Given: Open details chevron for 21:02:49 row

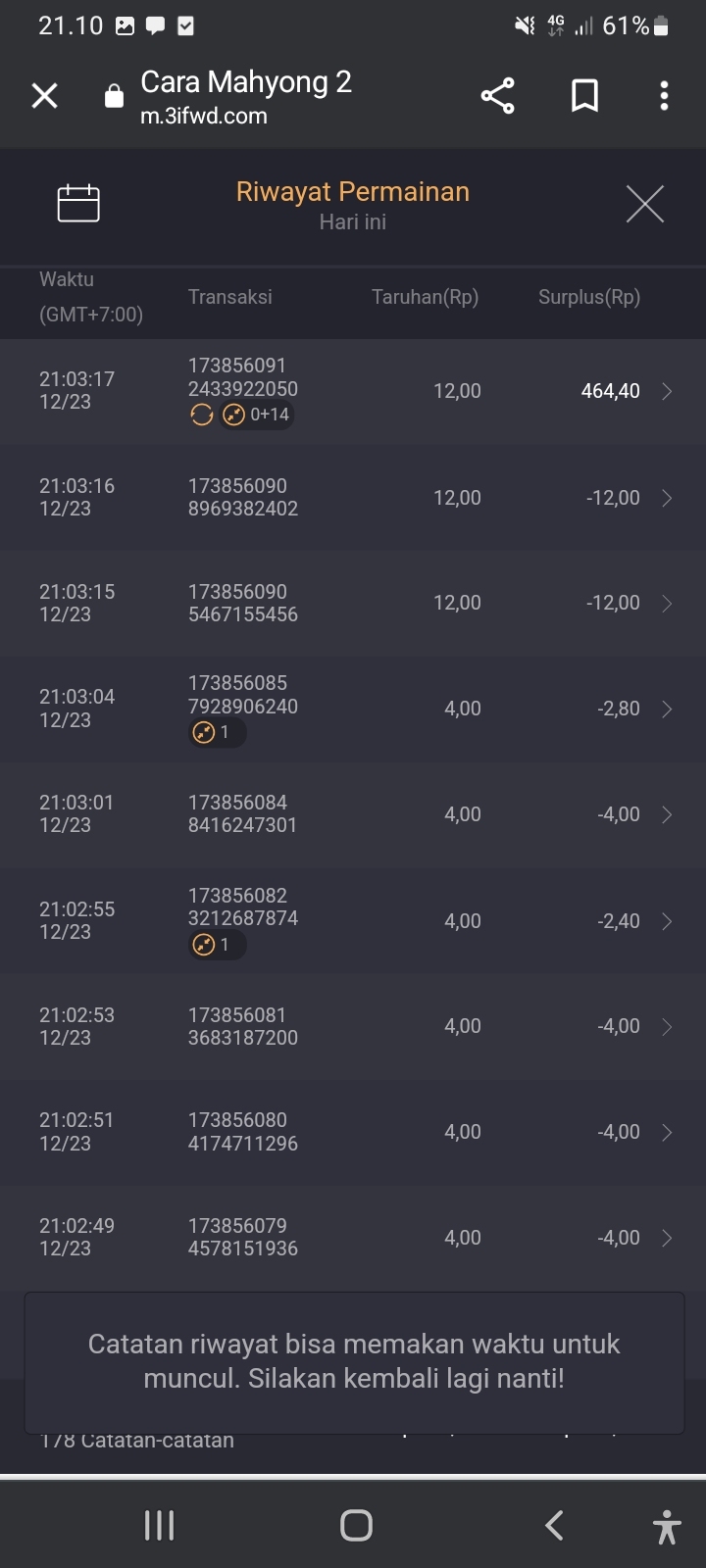Looking at the screenshot, I should tap(667, 1238).
